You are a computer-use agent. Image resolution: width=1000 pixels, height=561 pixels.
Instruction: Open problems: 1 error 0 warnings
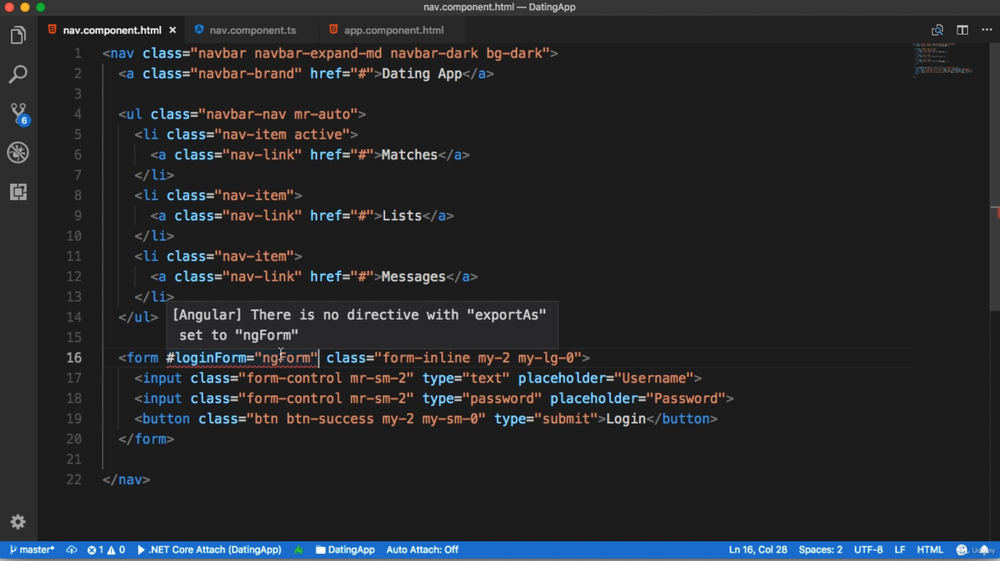(106, 550)
